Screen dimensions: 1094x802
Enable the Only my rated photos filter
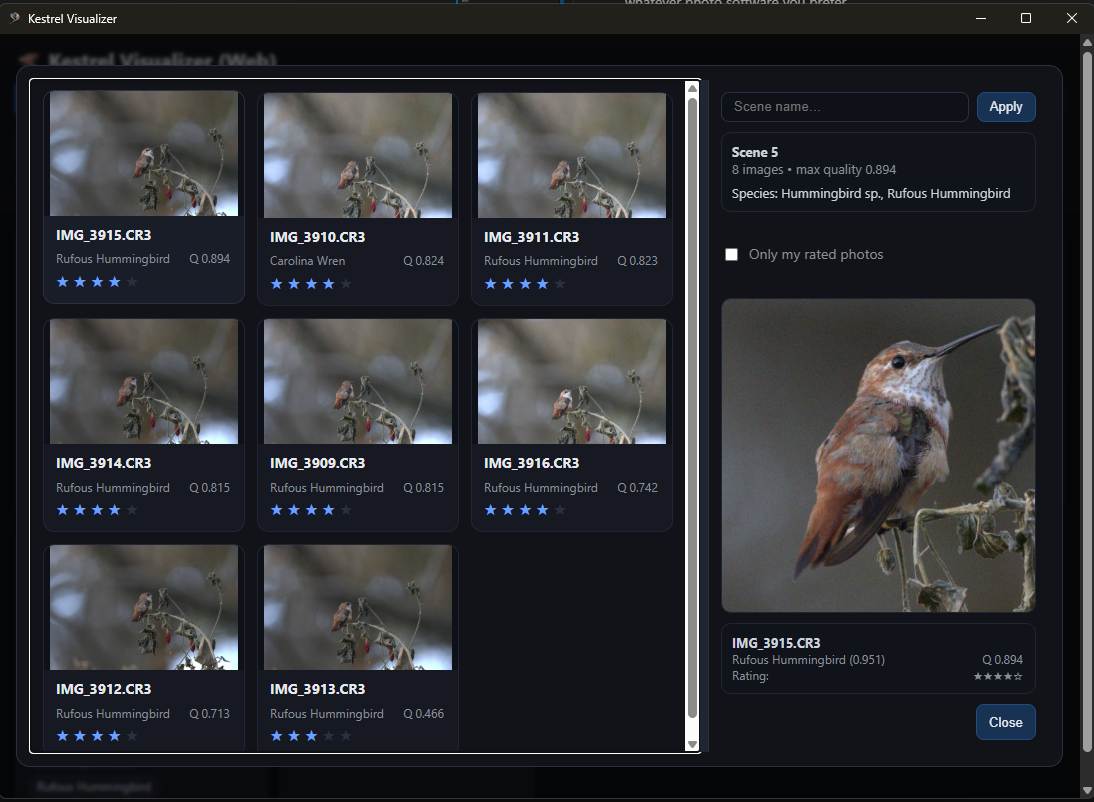(731, 254)
